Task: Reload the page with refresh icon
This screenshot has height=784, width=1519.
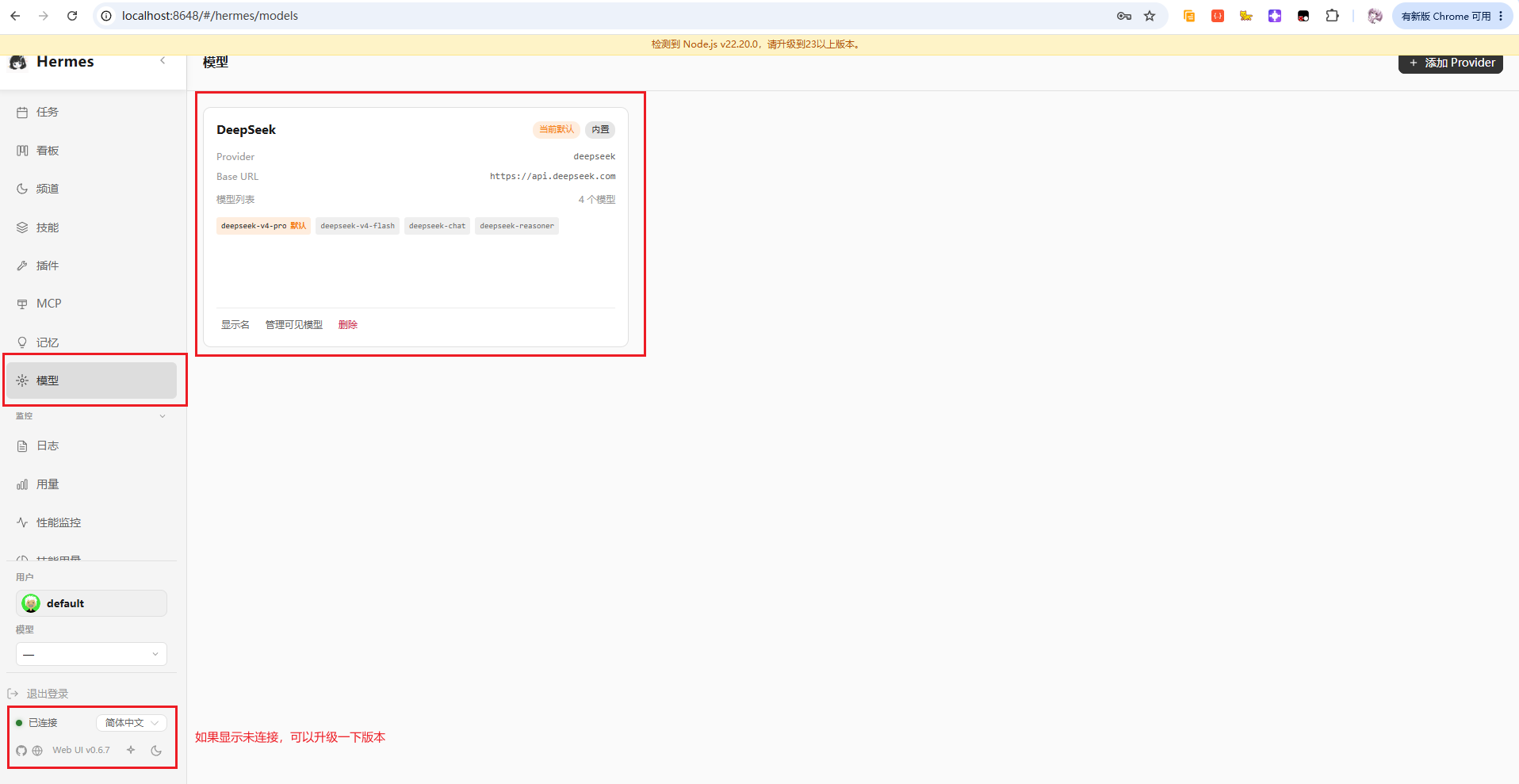Action: 72,16
